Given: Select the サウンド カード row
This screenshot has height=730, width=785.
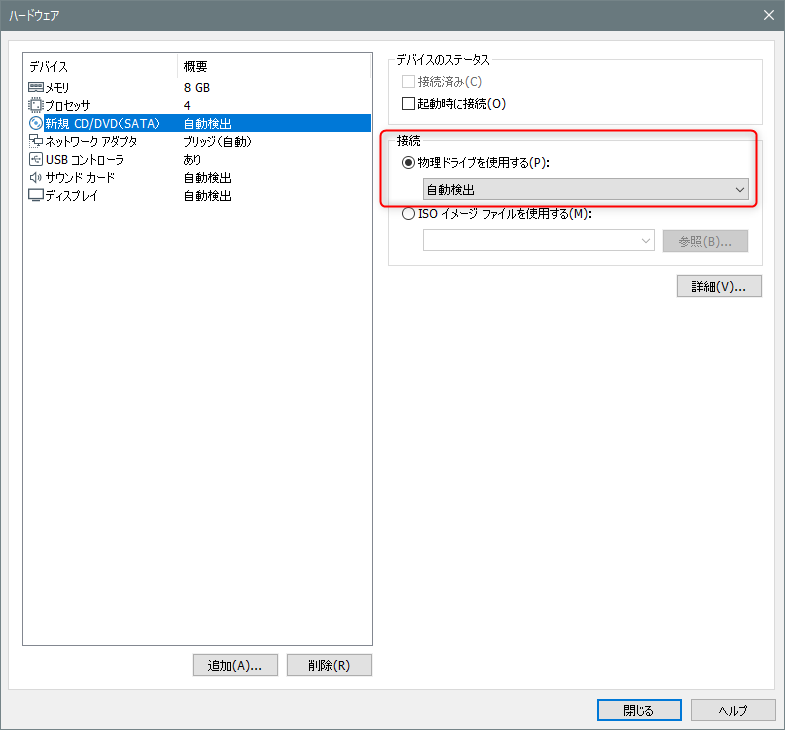Looking at the screenshot, I should coord(197,177).
